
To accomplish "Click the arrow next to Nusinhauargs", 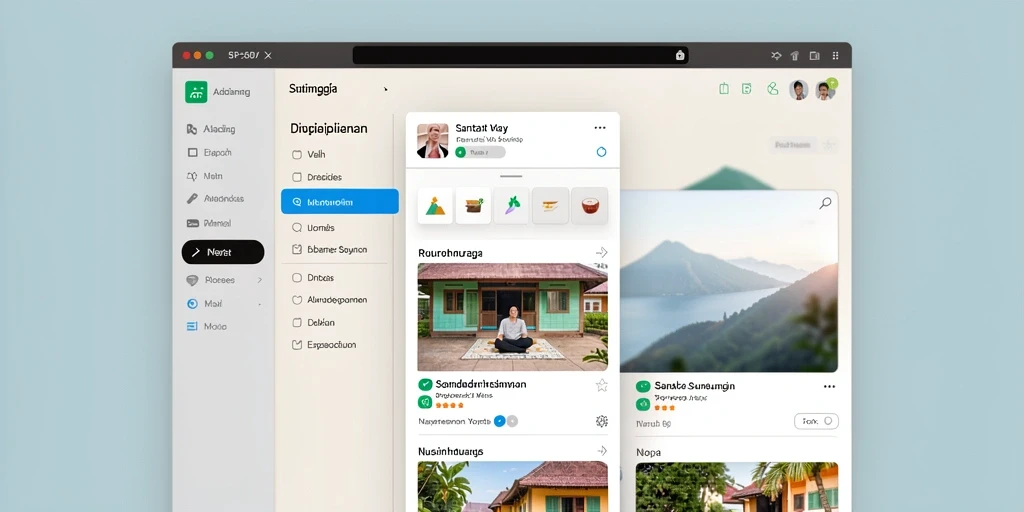I will tap(602, 451).
